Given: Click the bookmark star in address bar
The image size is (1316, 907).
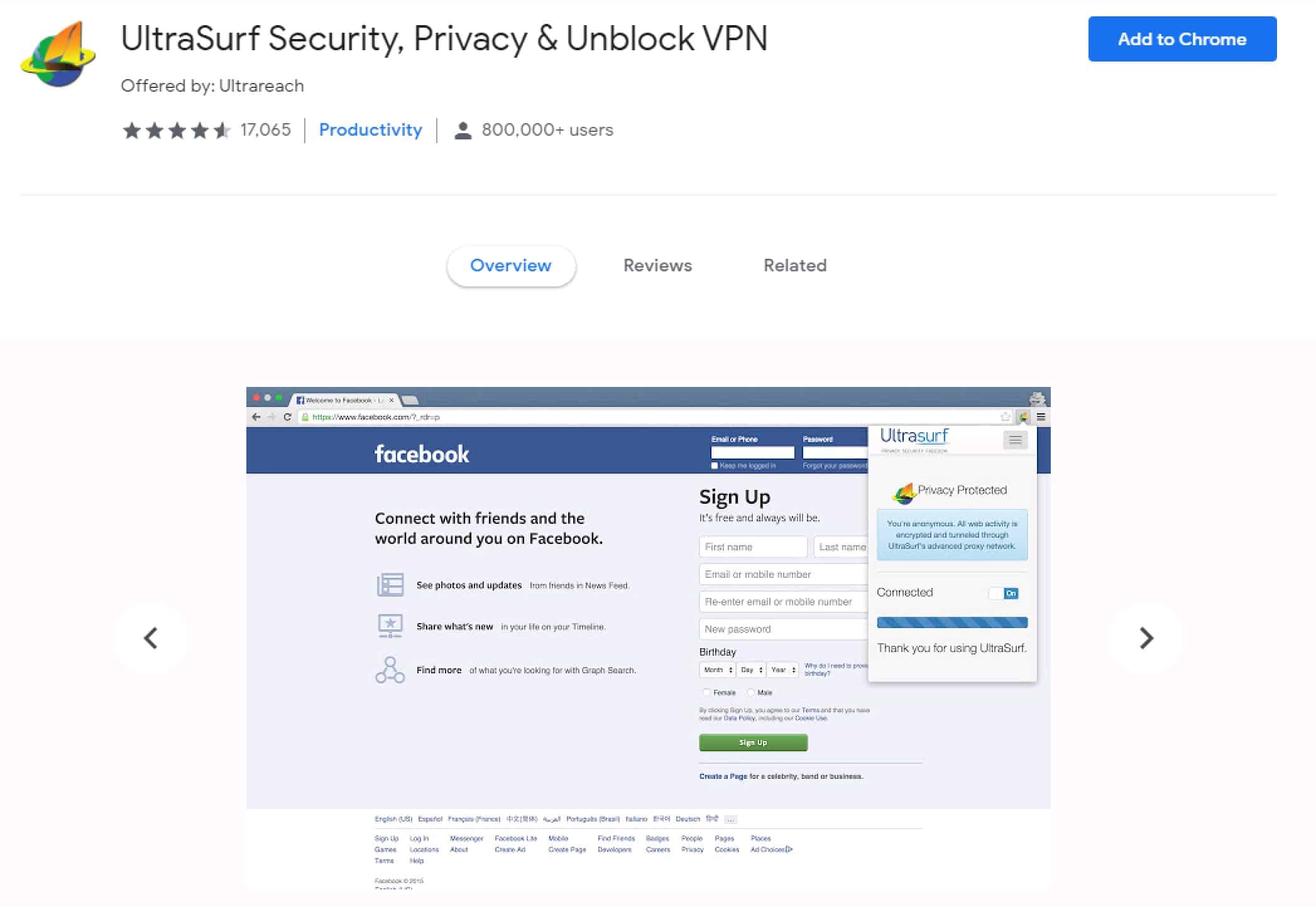Looking at the screenshot, I should (x=1005, y=416).
